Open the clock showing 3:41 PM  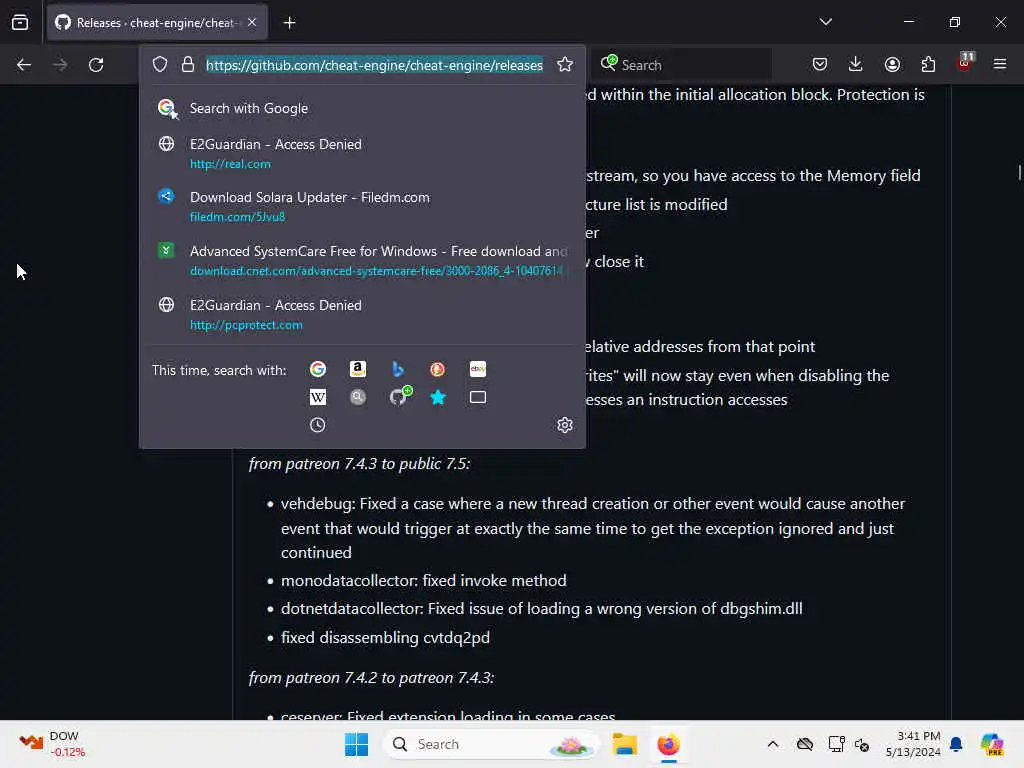click(x=913, y=744)
